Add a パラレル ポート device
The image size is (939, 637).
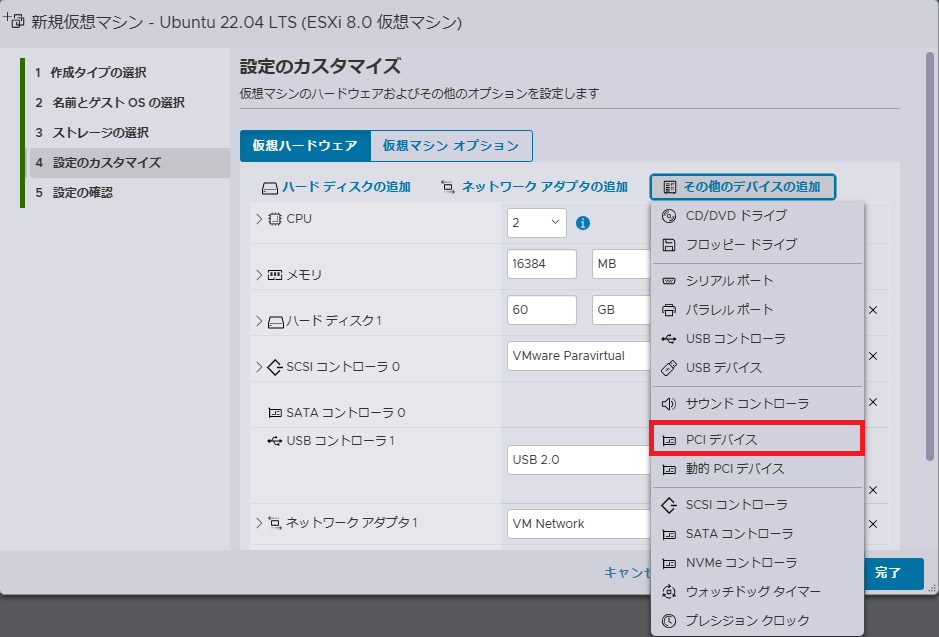tap(757, 310)
